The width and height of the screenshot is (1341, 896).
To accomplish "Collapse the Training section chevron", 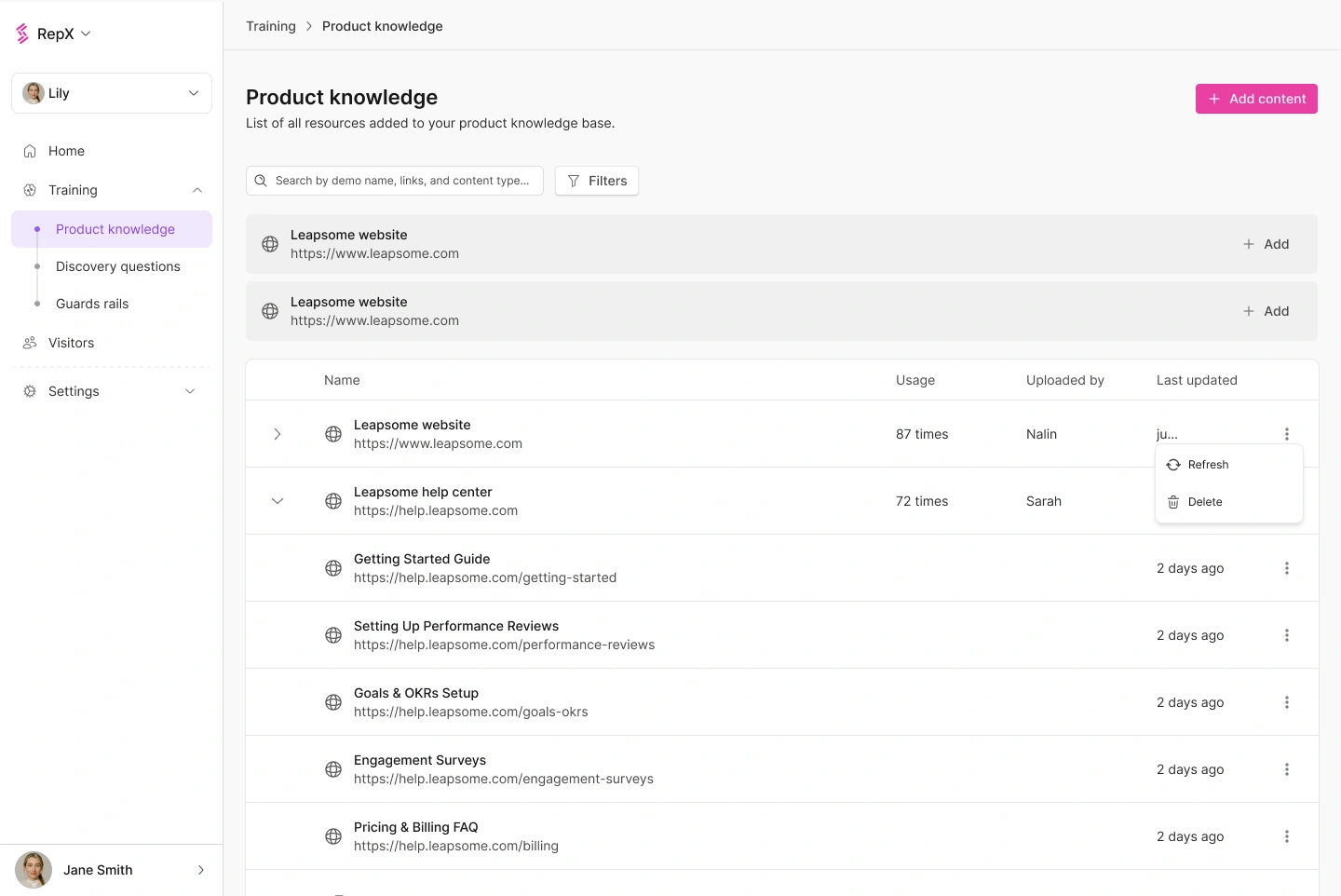I will pos(197,190).
